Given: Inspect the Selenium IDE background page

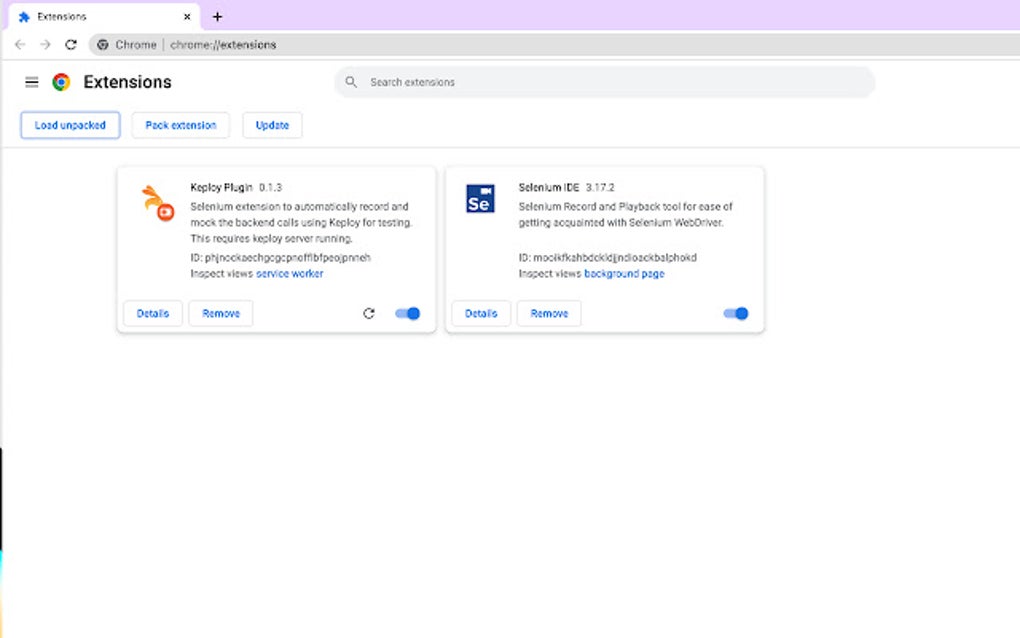Looking at the screenshot, I should 624,273.
